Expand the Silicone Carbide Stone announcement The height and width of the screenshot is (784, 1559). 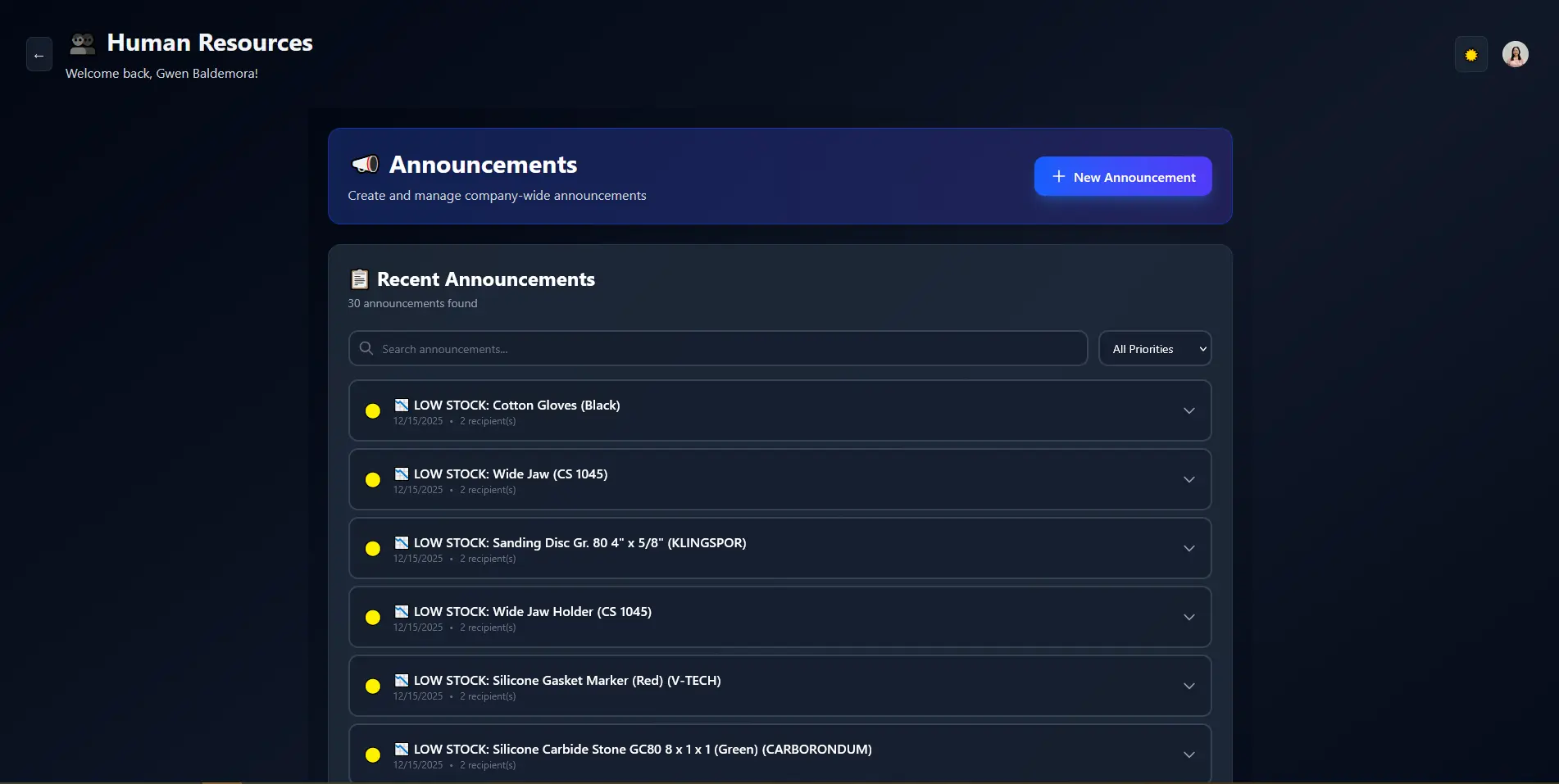point(1189,755)
